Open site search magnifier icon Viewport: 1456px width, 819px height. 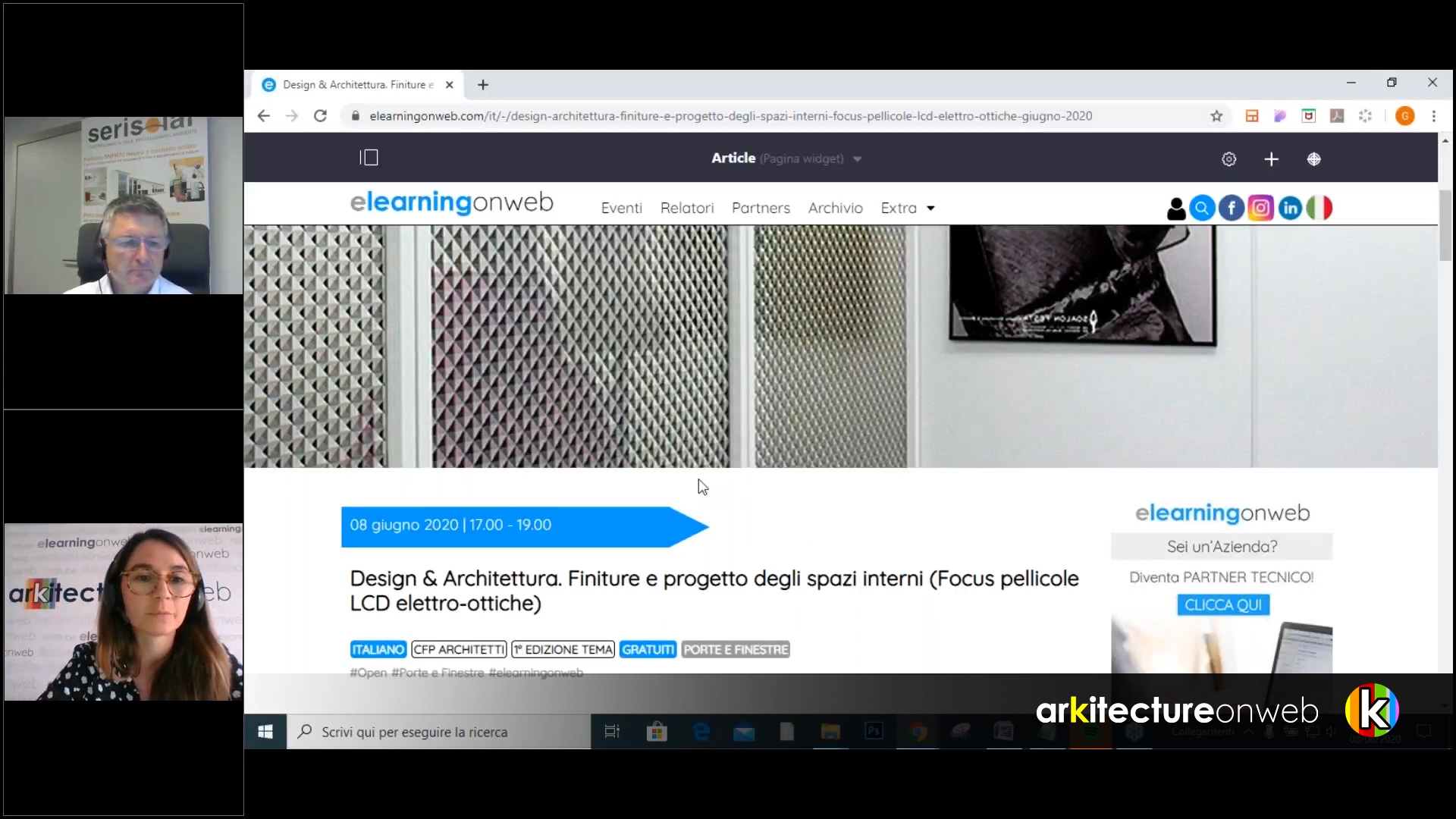[1202, 208]
